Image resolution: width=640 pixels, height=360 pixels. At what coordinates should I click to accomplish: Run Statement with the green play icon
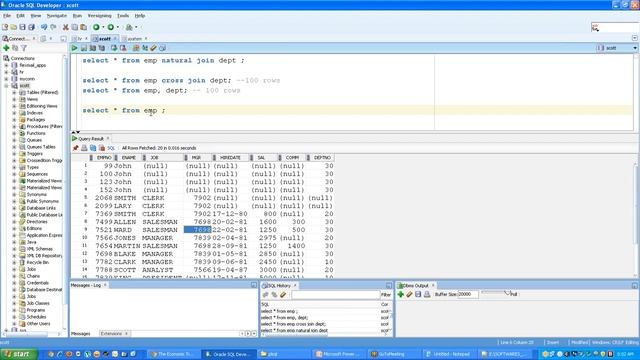(74, 48)
